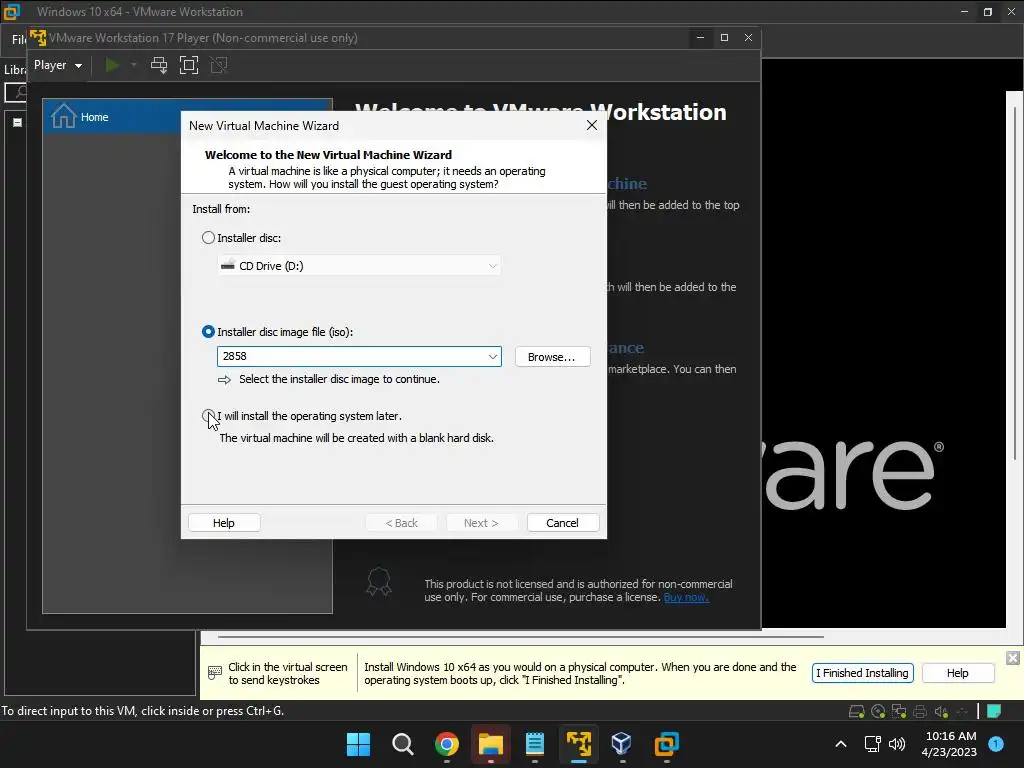Open VirtualBox cube icon in taskbar
Viewport: 1024px width, 768px height.
pyautogui.click(x=622, y=744)
